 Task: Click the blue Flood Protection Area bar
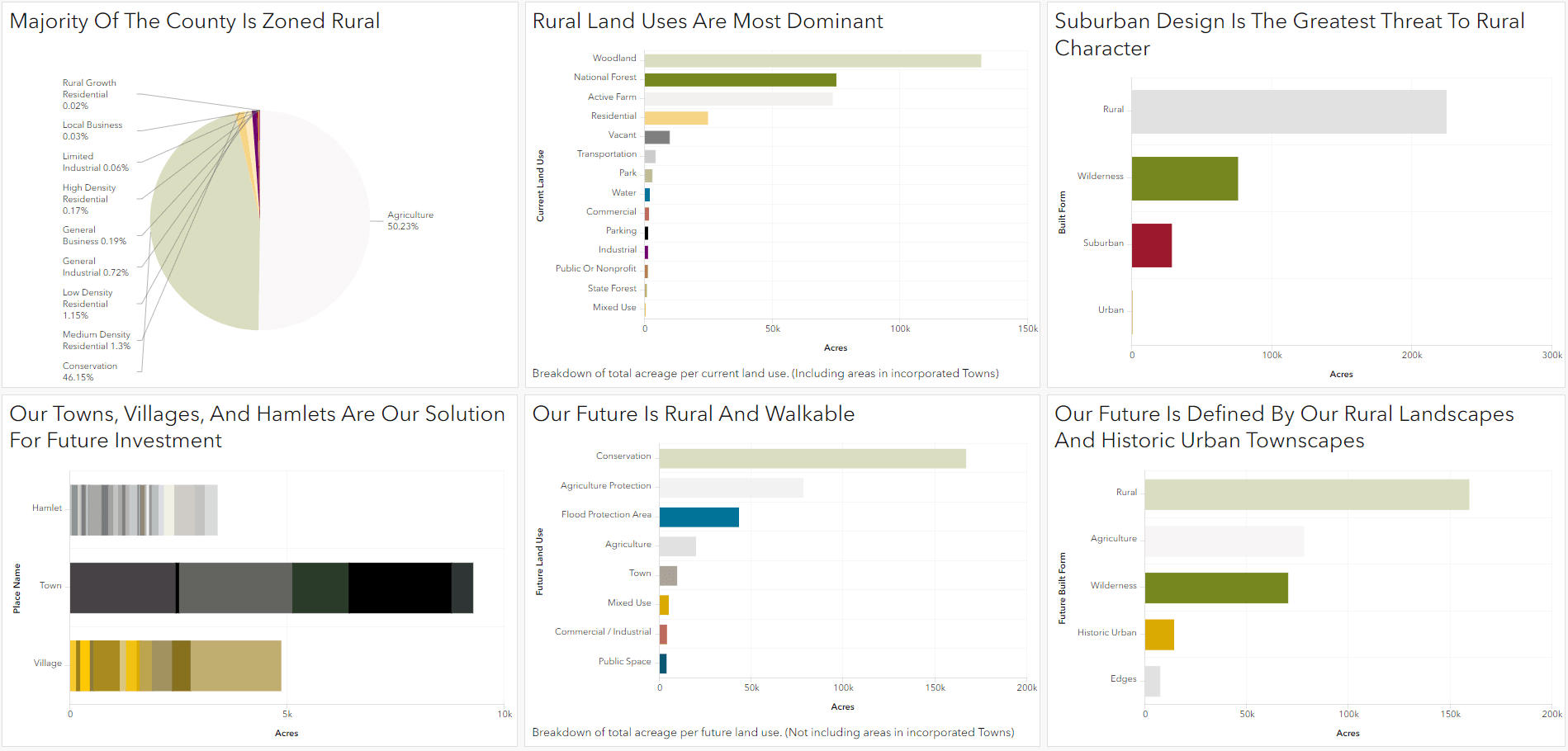pyautogui.click(x=698, y=514)
